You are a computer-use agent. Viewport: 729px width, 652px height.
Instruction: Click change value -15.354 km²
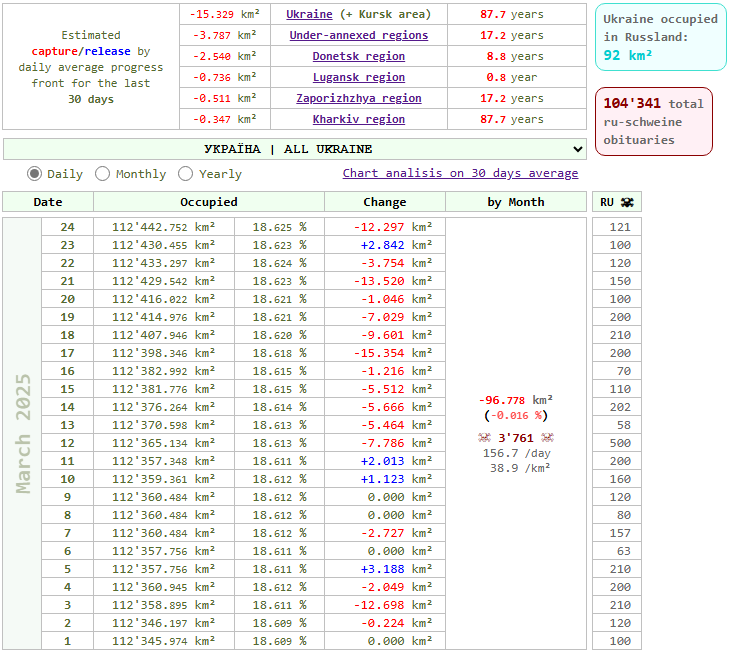coord(393,353)
